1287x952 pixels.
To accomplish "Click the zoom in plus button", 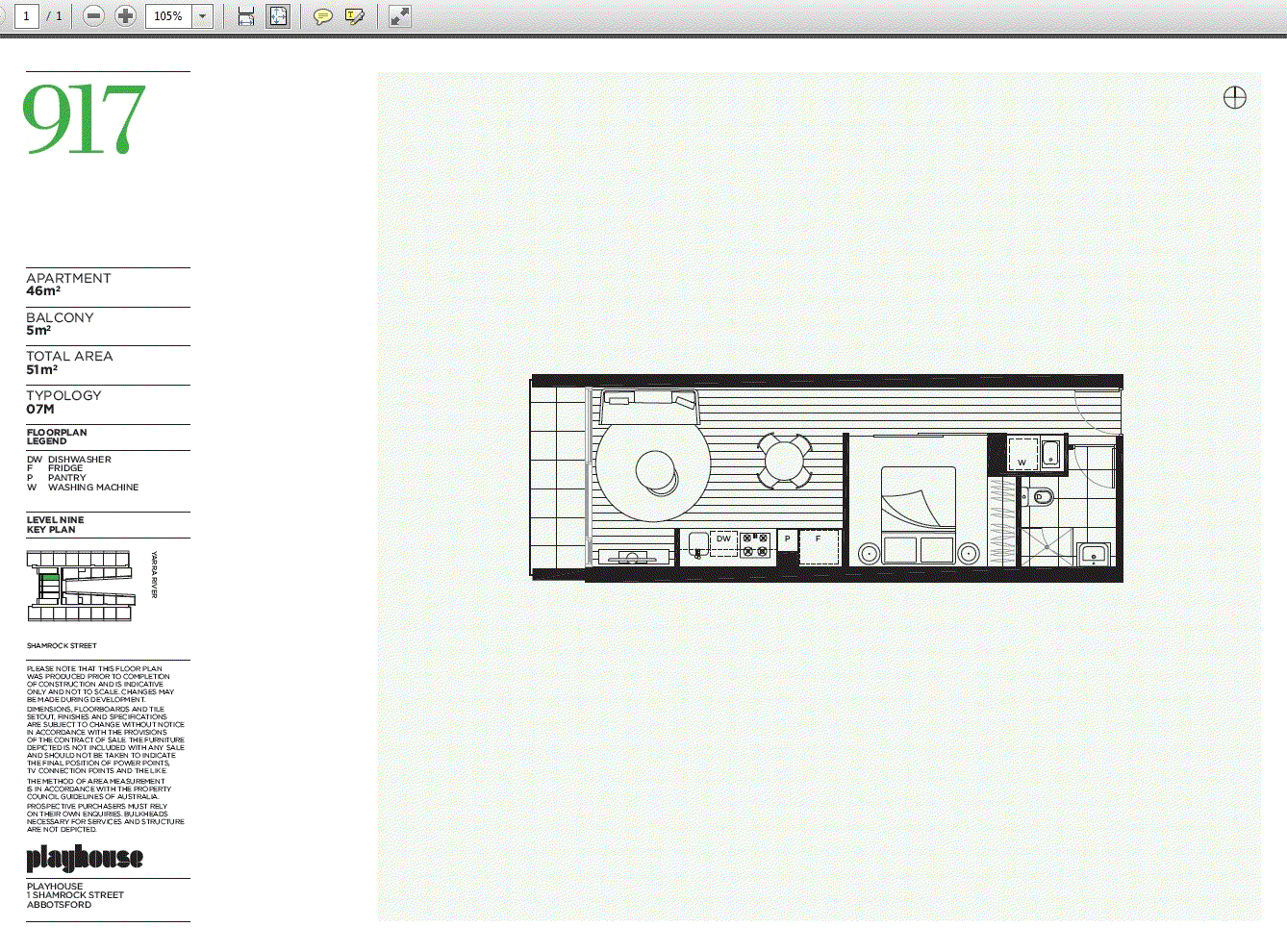I will click(125, 16).
